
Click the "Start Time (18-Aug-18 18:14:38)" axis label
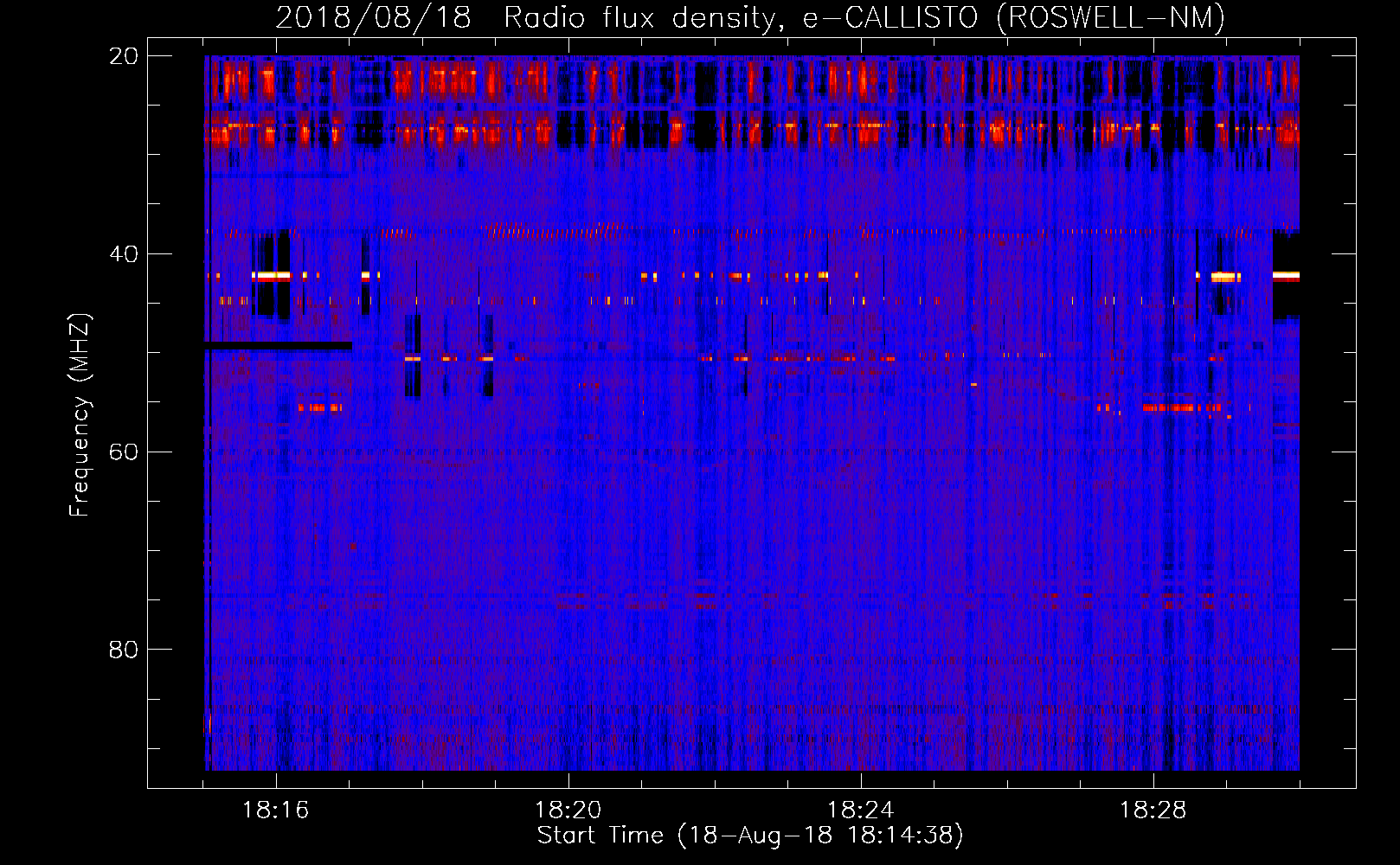[750, 836]
